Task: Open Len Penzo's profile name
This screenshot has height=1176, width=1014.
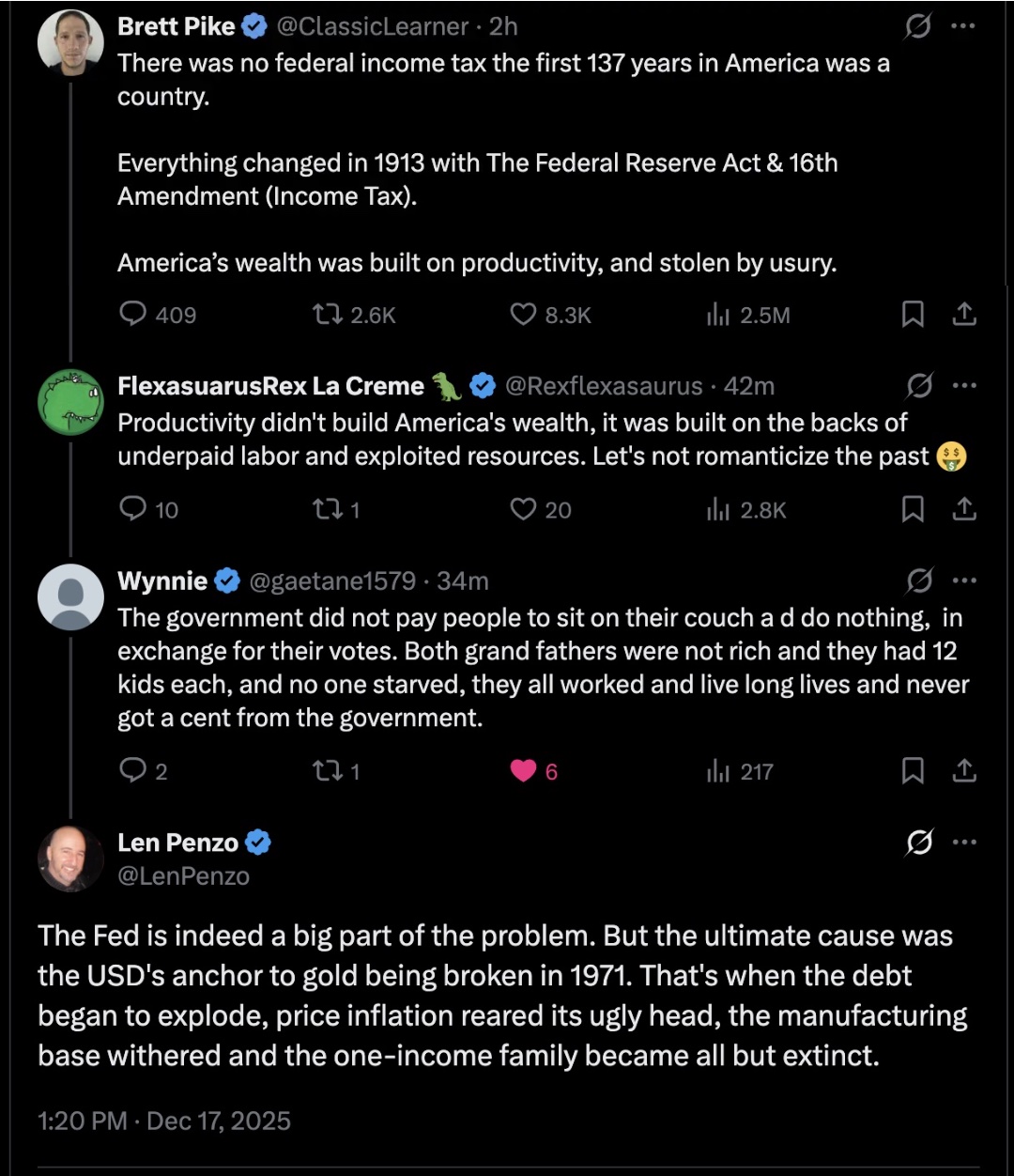Action: (177, 843)
